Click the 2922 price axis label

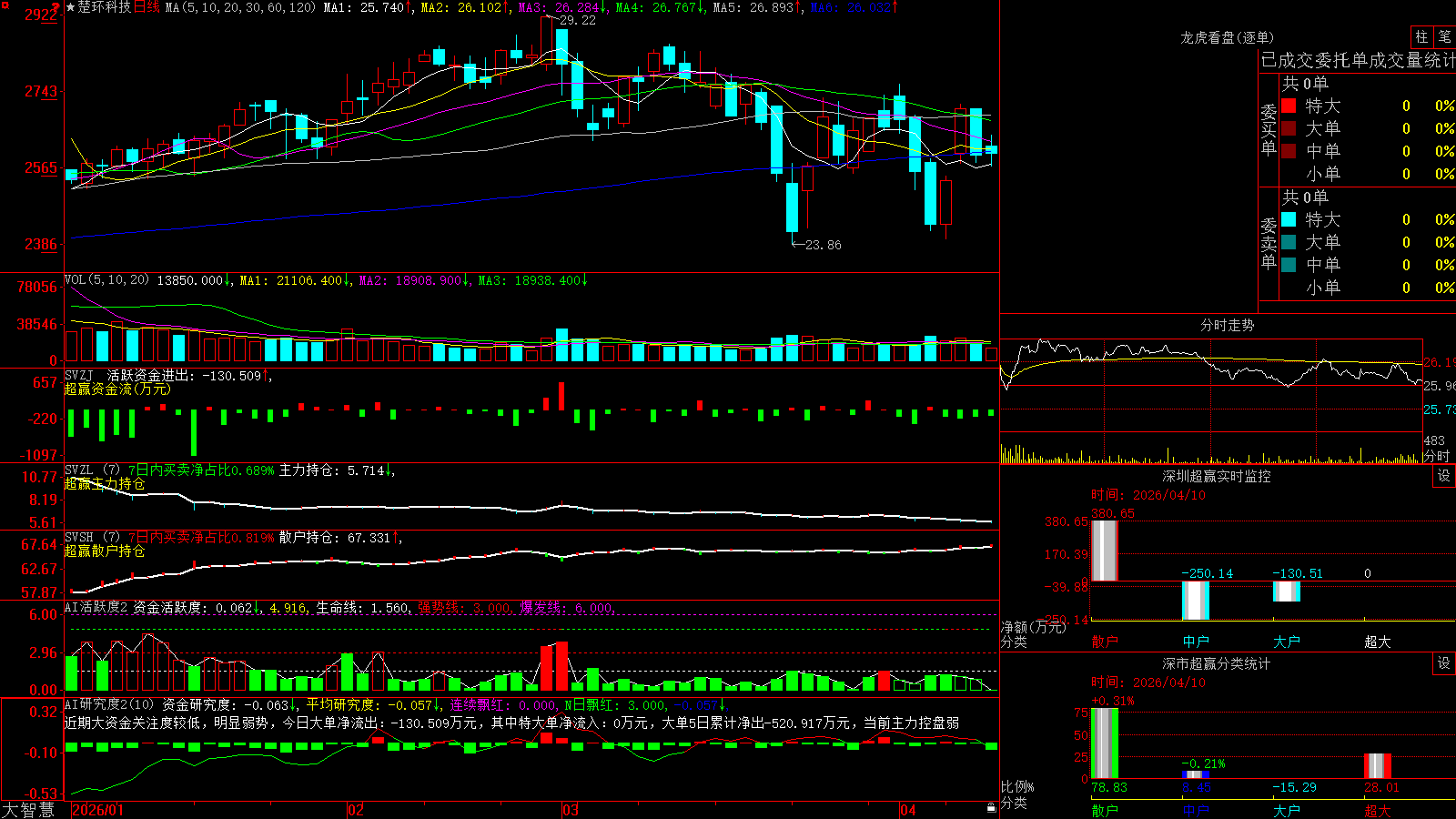41,15
